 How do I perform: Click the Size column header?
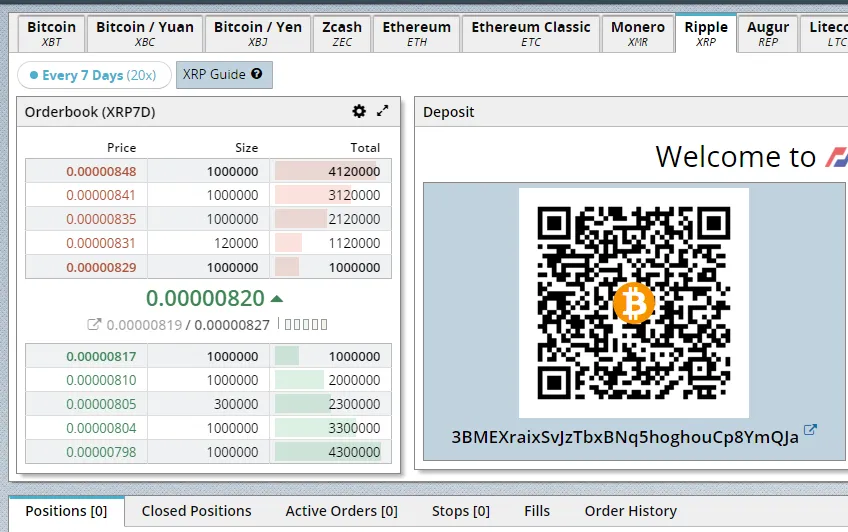tap(246, 148)
